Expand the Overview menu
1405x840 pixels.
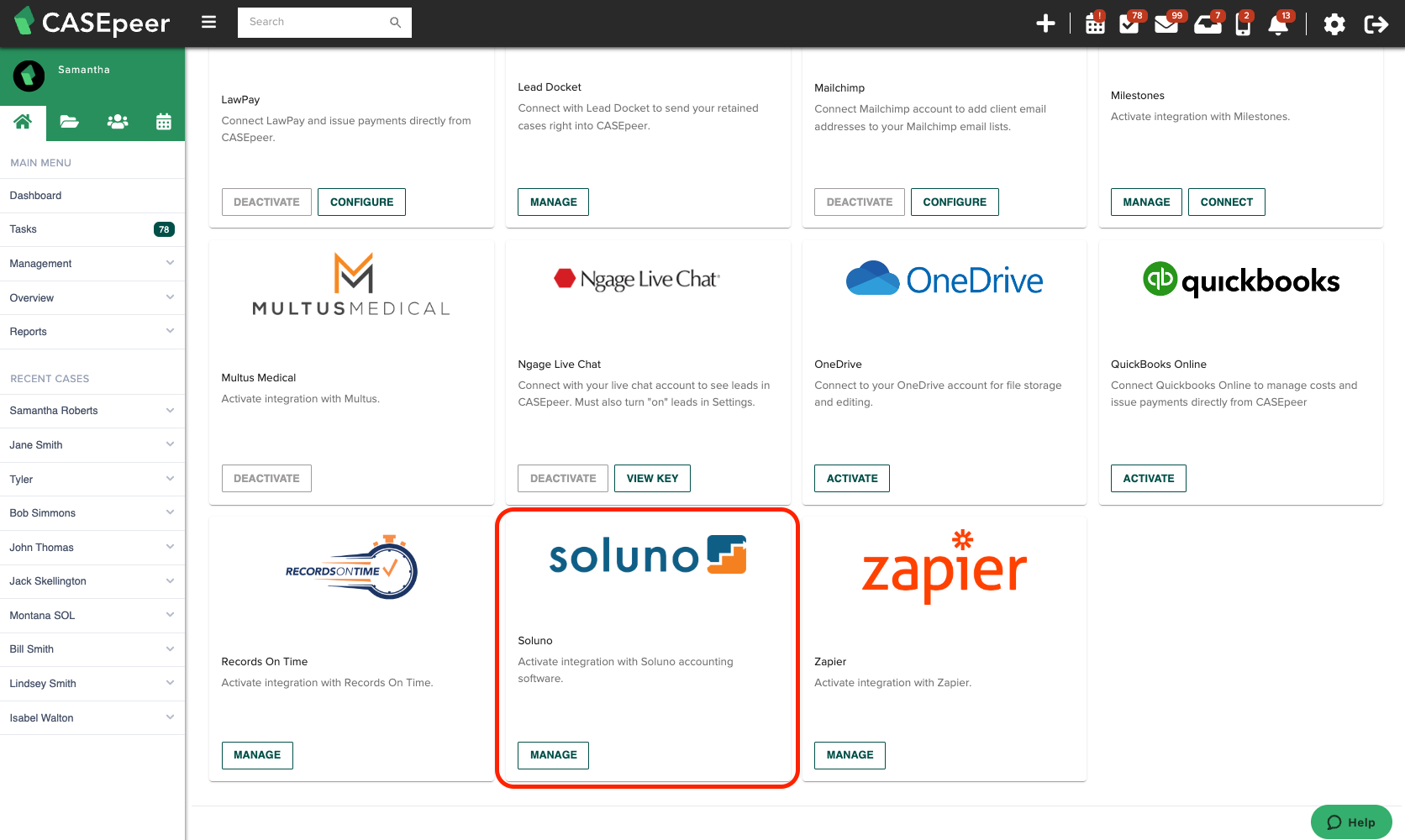click(92, 298)
